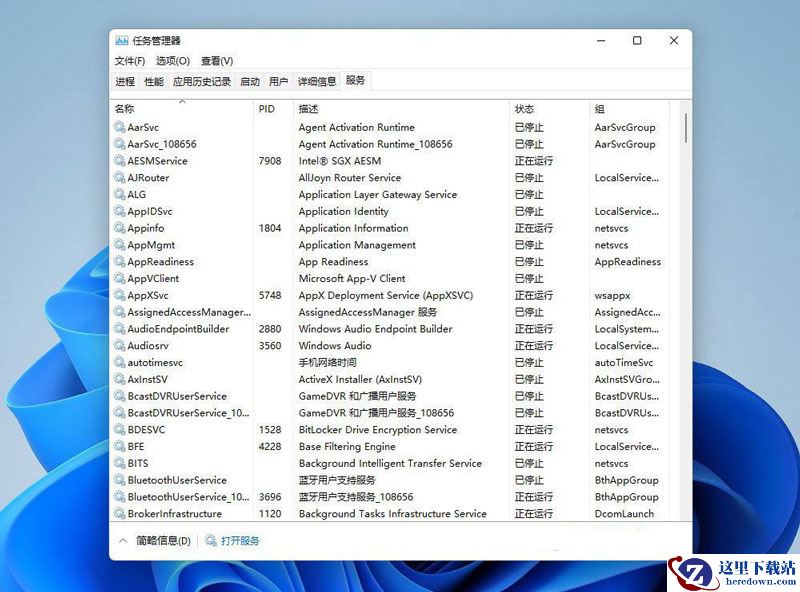This screenshot has width=800, height=592.
Task: Click the gear icon beside BITS
Action: [x=119, y=463]
